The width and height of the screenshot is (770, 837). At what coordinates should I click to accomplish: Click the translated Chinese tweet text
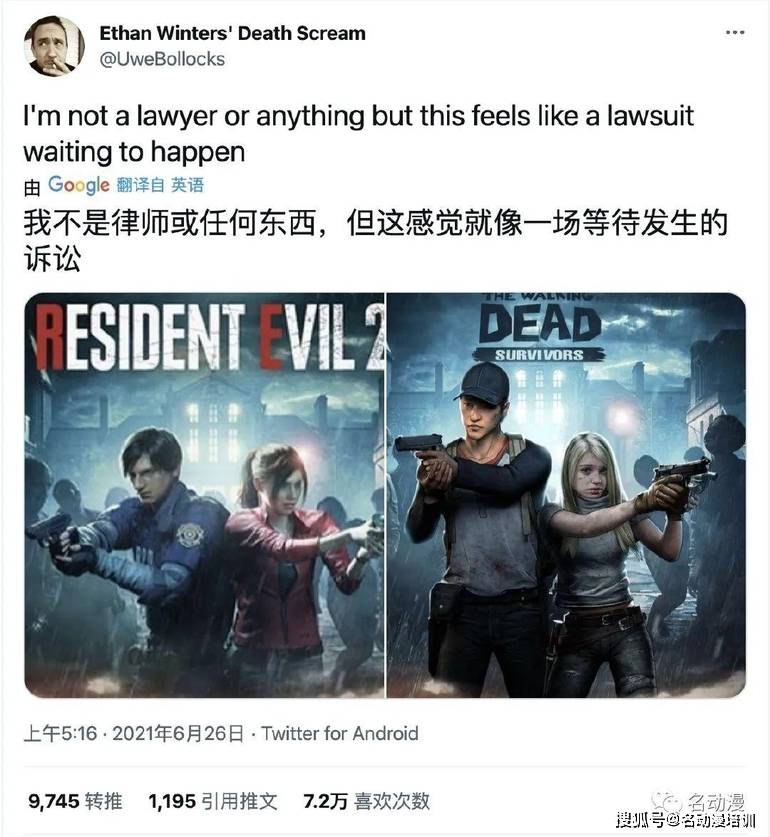[375, 240]
